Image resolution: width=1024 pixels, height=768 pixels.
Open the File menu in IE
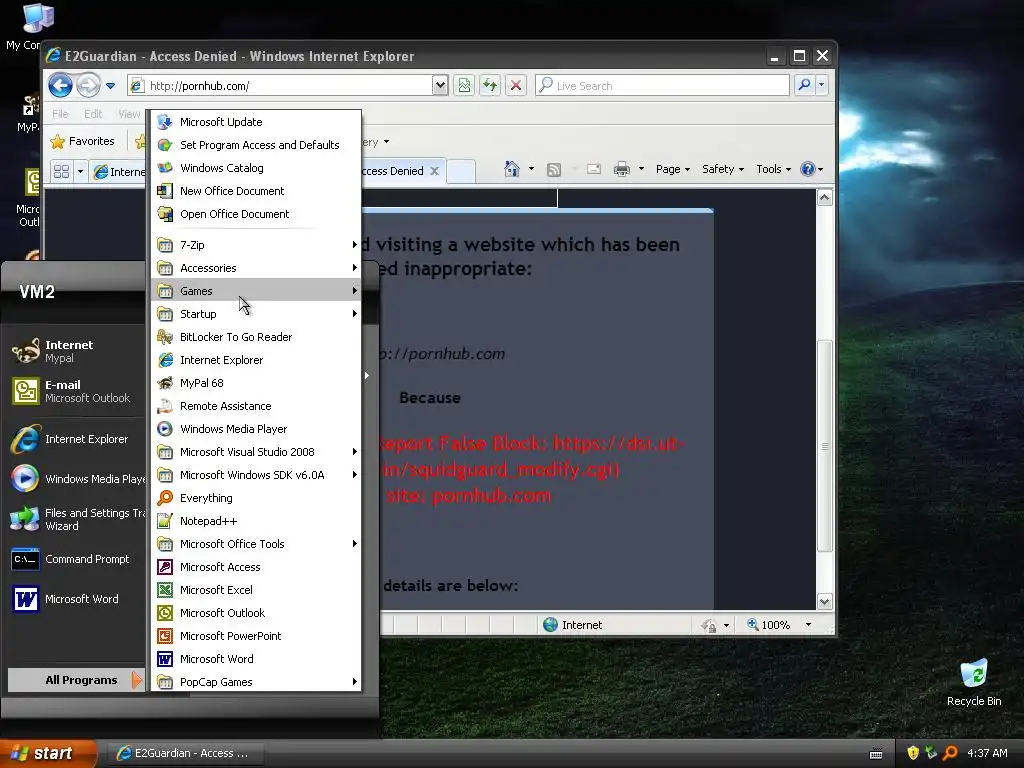click(61, 114)
